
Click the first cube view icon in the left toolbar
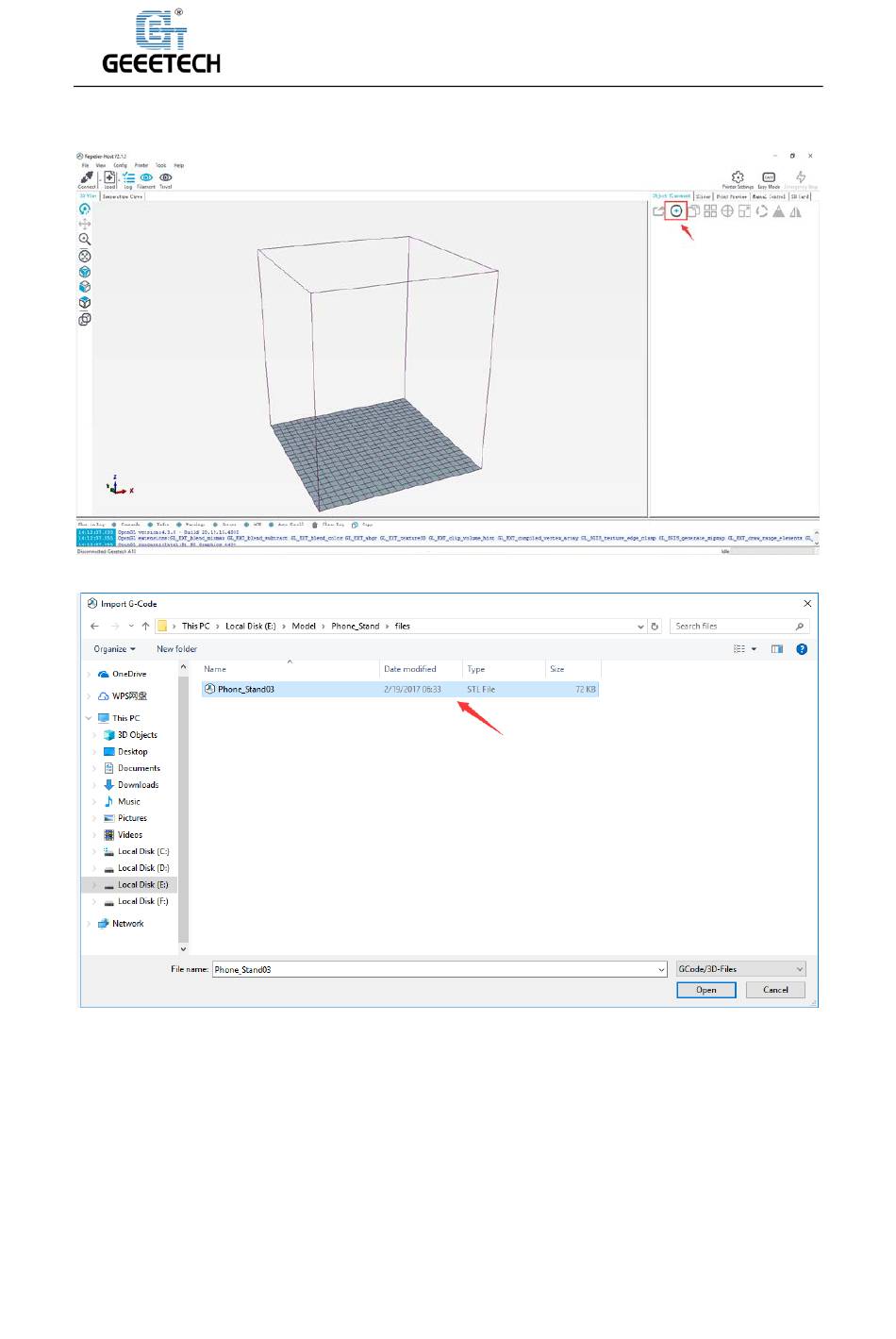(x=85, y=272)
